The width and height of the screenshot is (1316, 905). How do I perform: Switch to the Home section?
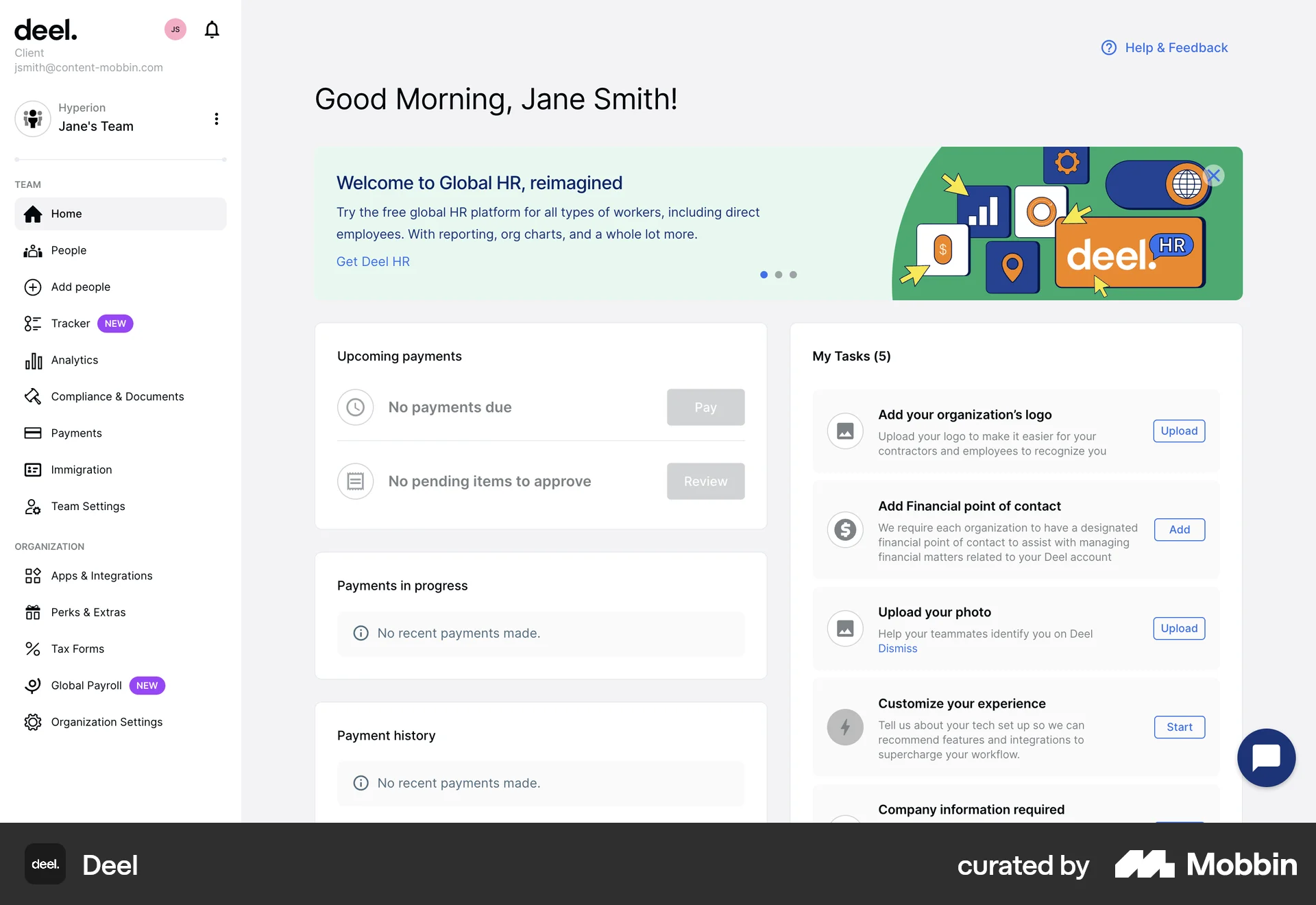(x=66, y=213)
